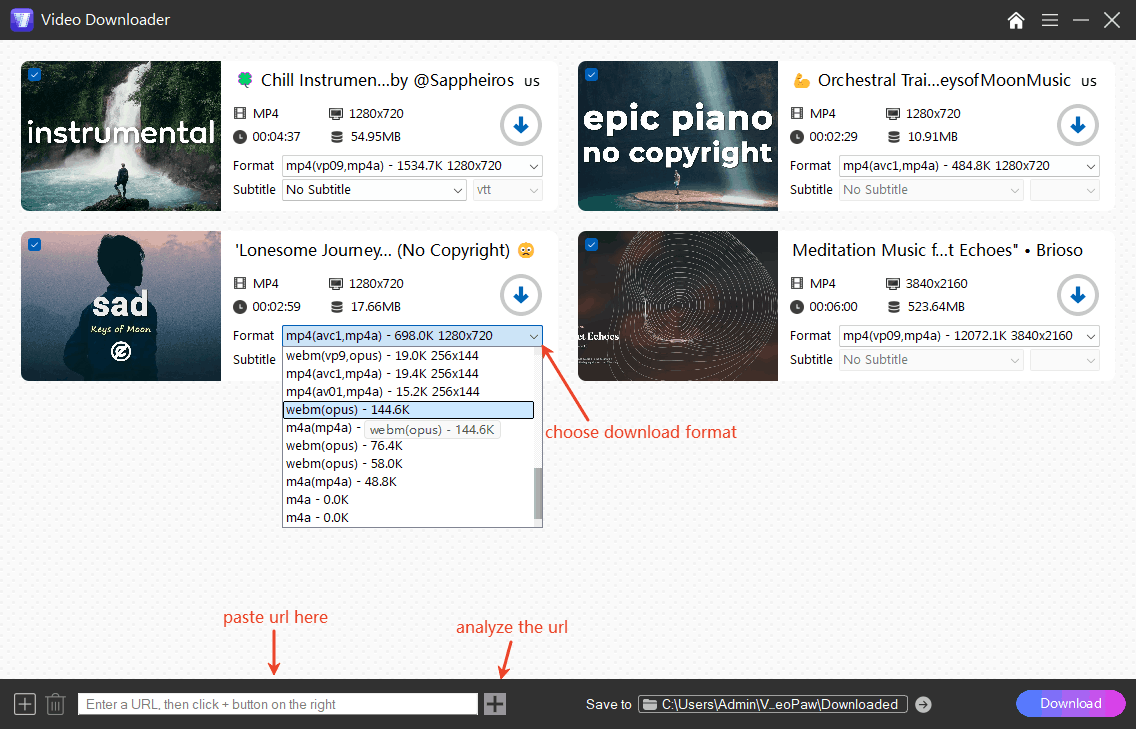Click the Orchestral Trailer video title
1136x729 pixels.
[944, 80]
